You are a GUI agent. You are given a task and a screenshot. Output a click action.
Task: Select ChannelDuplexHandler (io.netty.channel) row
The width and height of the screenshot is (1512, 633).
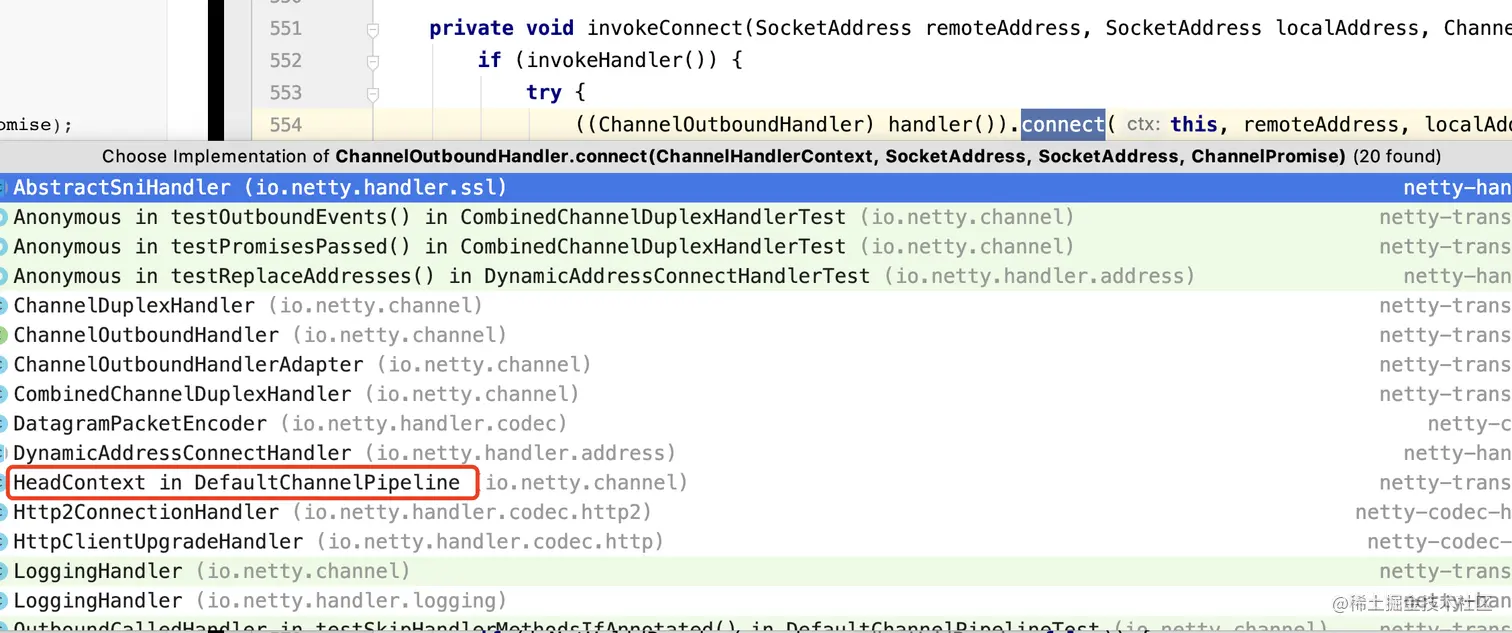(756, 305)
